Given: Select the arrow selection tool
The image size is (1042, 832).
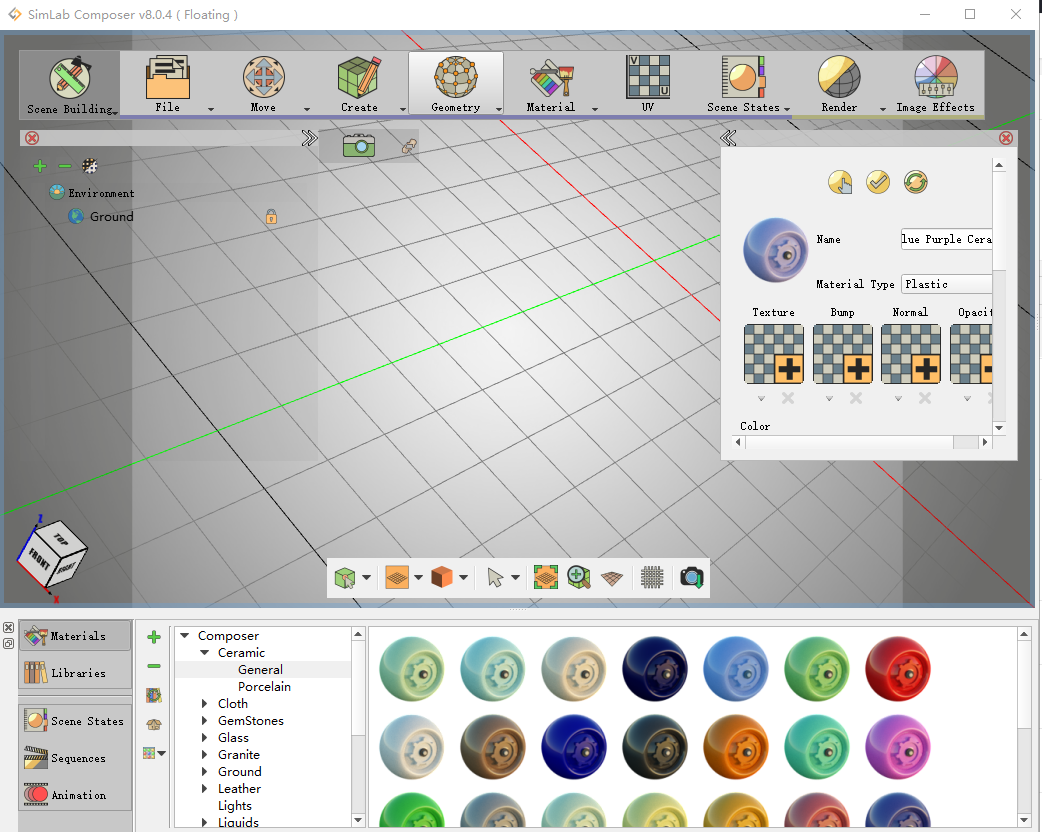Looking at the screenshot, I should pyautogui.click(x=495, y=577).
